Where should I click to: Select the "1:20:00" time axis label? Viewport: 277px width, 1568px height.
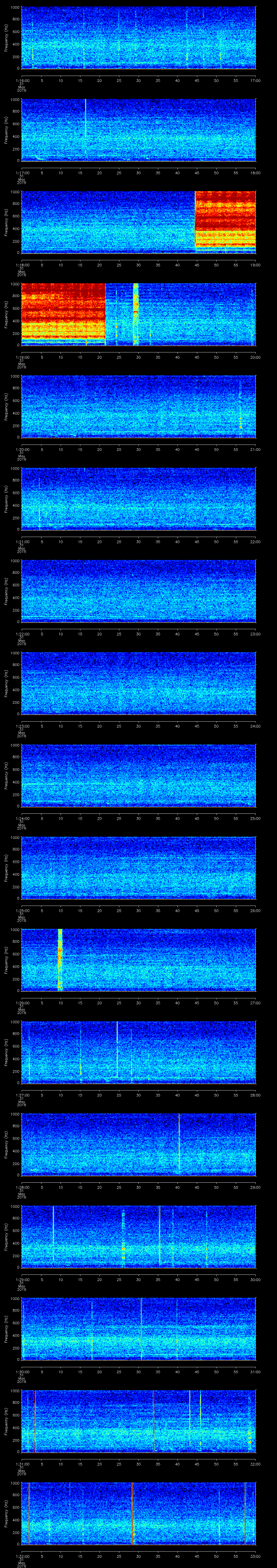point(22,449)
